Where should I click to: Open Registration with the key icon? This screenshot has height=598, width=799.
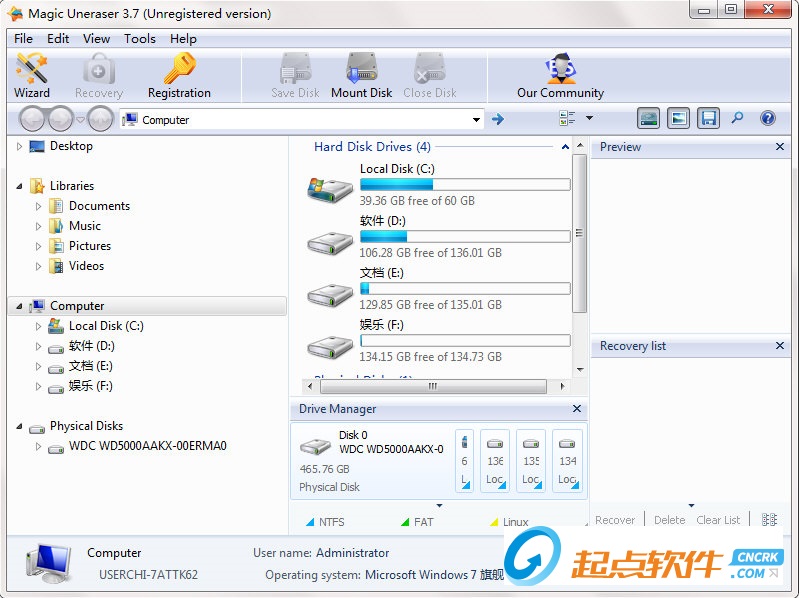tap(179, 75)
